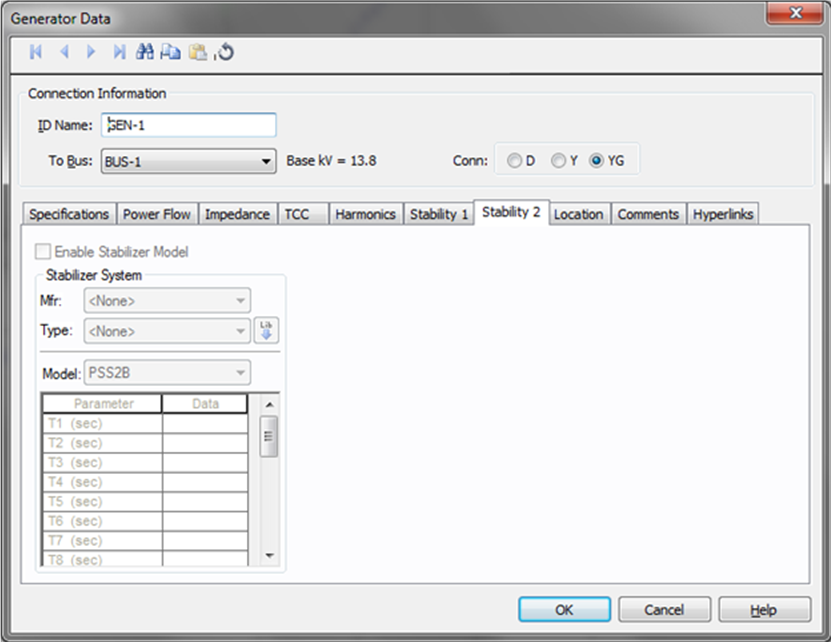Open the To Bus dropdown
This screenshot has height=642, width=831.
tap(188, 161)
